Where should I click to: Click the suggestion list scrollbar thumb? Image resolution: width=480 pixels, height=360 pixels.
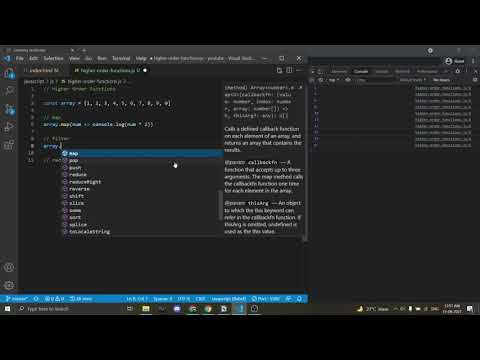pyautogui.click(x=220, y=205)
